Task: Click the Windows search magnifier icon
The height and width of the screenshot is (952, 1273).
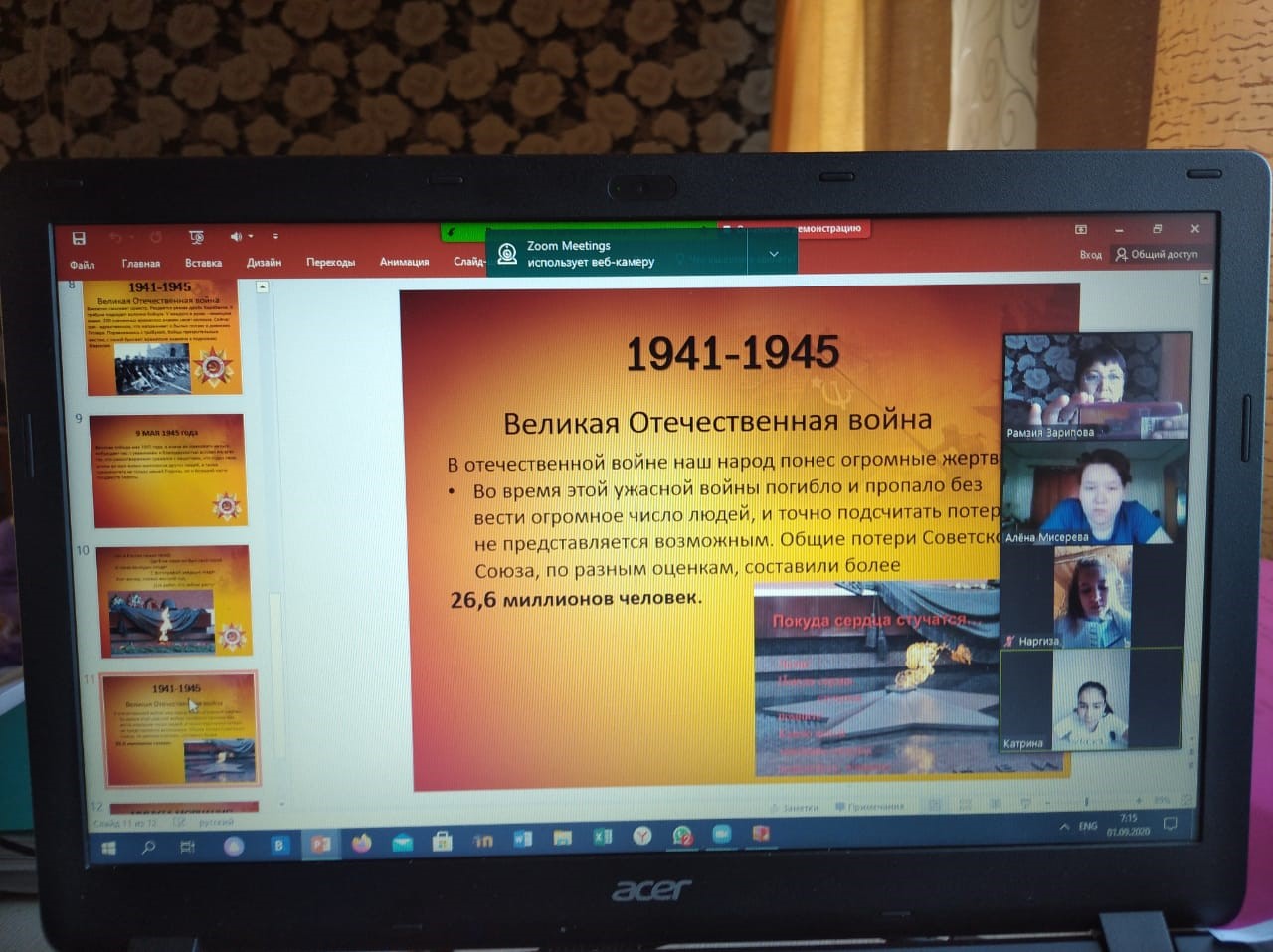Action: point(148,847)
